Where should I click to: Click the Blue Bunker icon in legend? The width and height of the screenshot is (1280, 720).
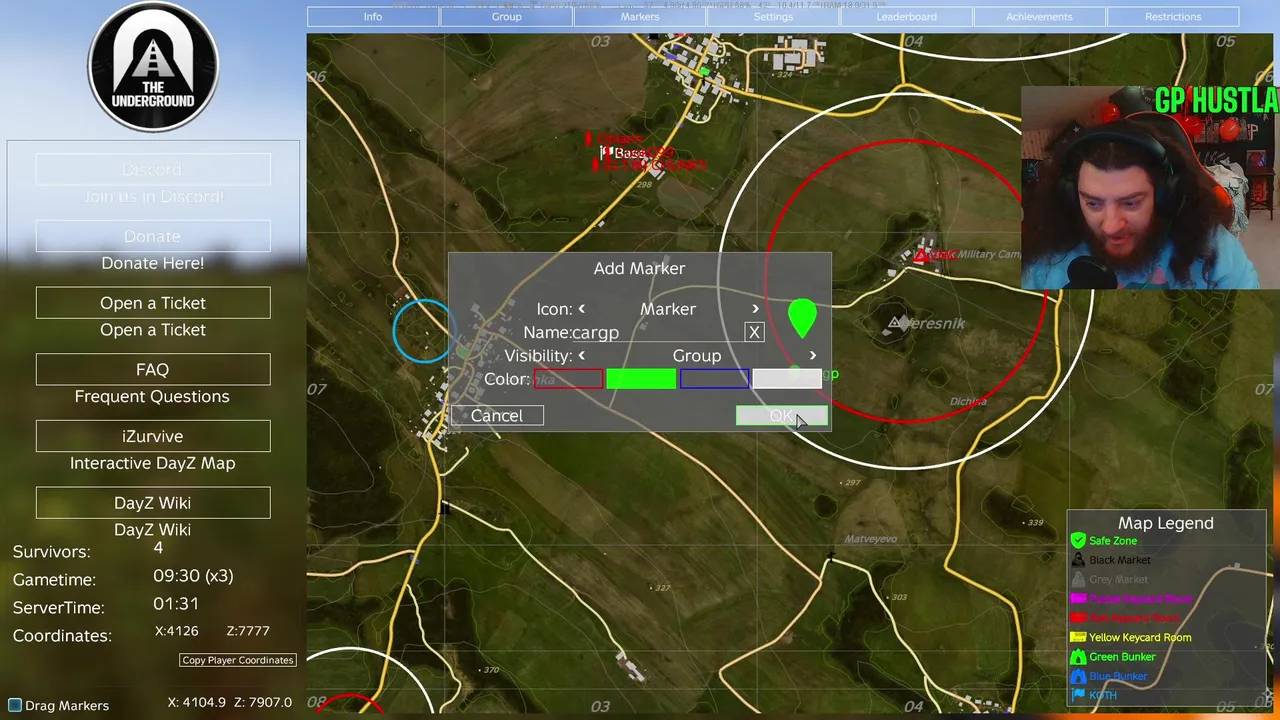tap(1078, 676)
